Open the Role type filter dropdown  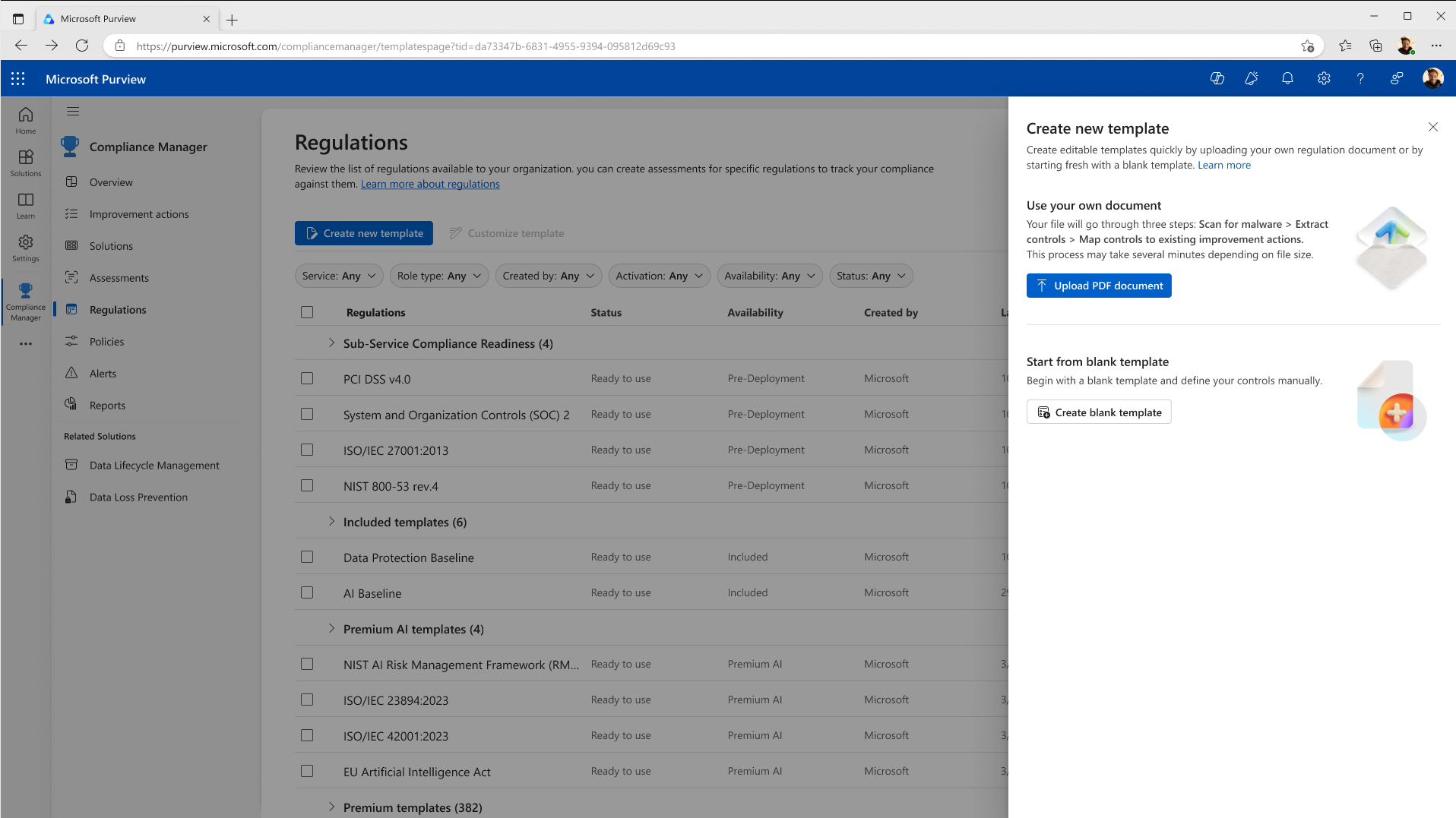tap(439, 276)
